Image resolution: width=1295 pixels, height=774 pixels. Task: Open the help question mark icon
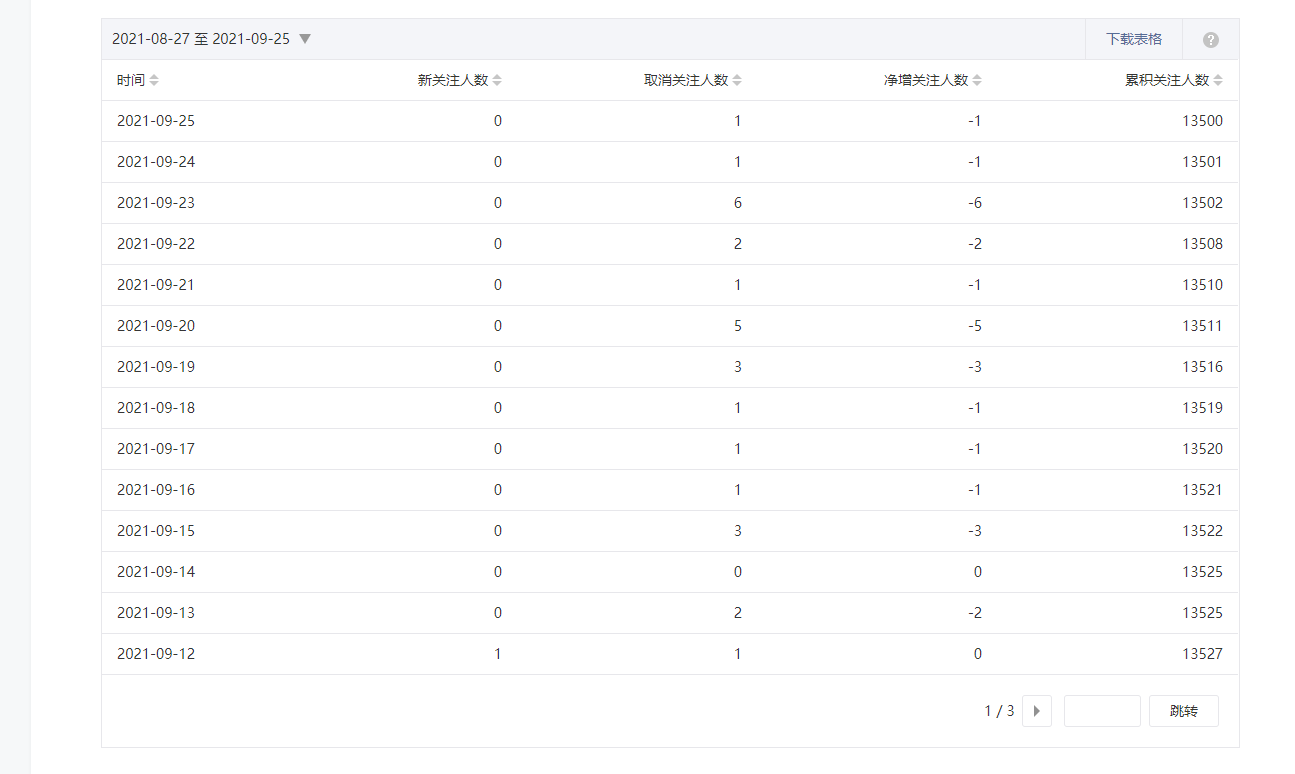pos(1210,40)
